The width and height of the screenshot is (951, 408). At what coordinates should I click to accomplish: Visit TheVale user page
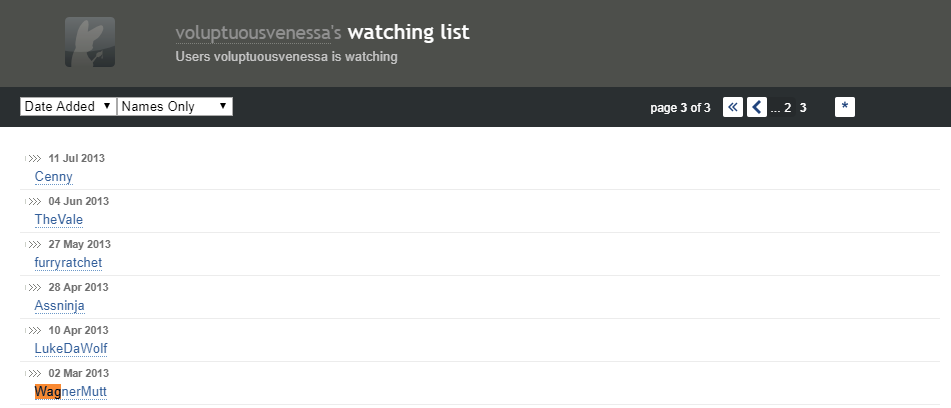point(59,220)
